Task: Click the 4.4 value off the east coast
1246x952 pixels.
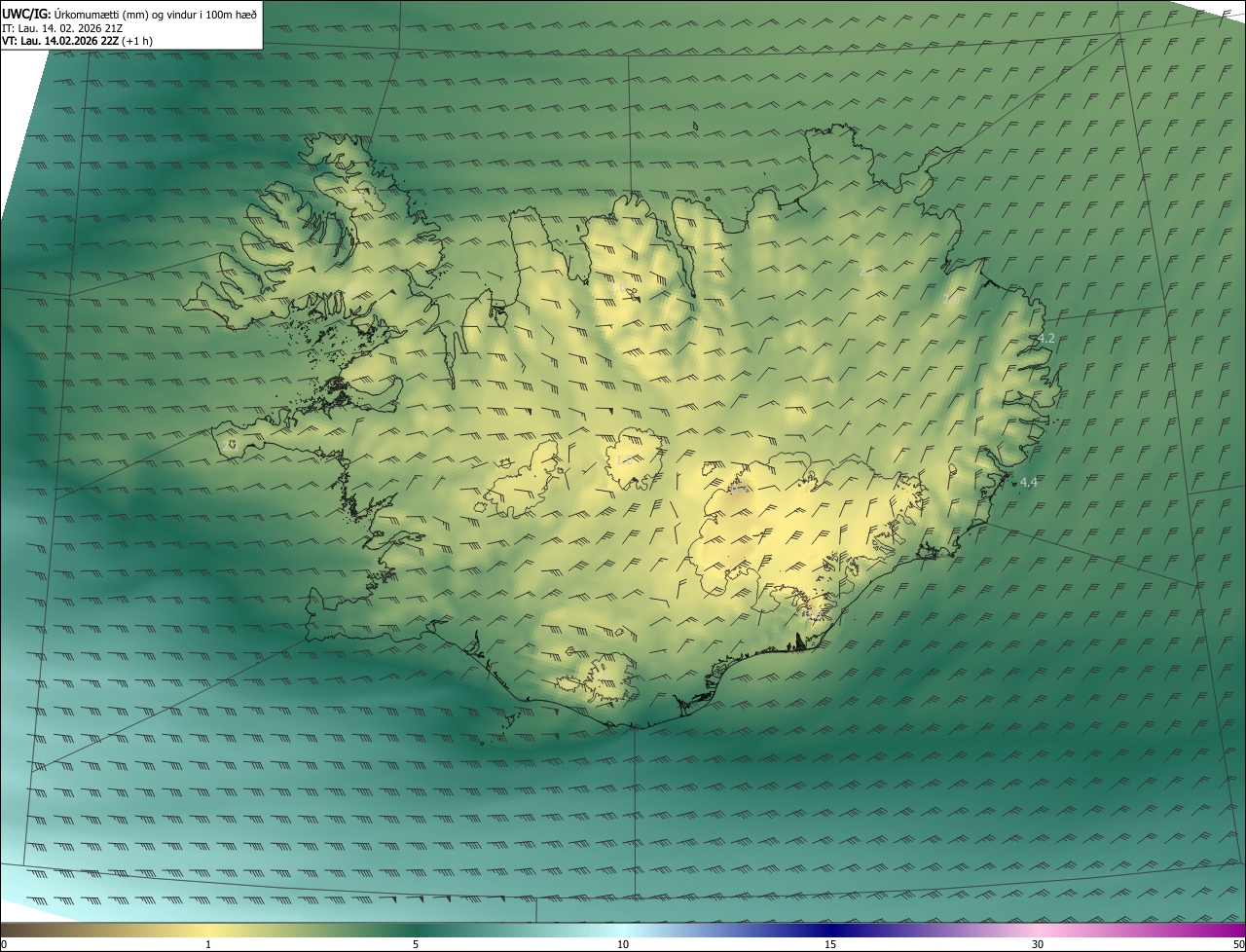Action: (1029, 482)
